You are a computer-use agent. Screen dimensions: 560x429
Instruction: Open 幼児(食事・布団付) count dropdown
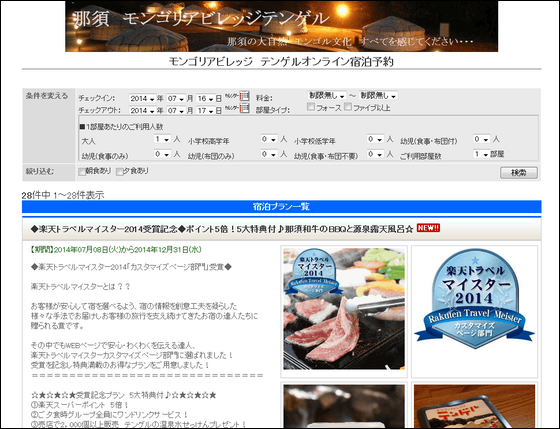(x=481, y=139)
